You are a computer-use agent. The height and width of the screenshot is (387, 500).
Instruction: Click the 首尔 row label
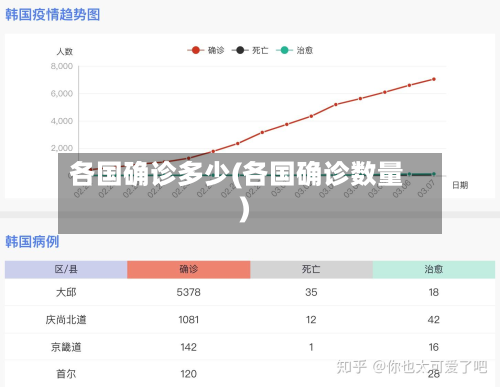(x=66, y=374)
